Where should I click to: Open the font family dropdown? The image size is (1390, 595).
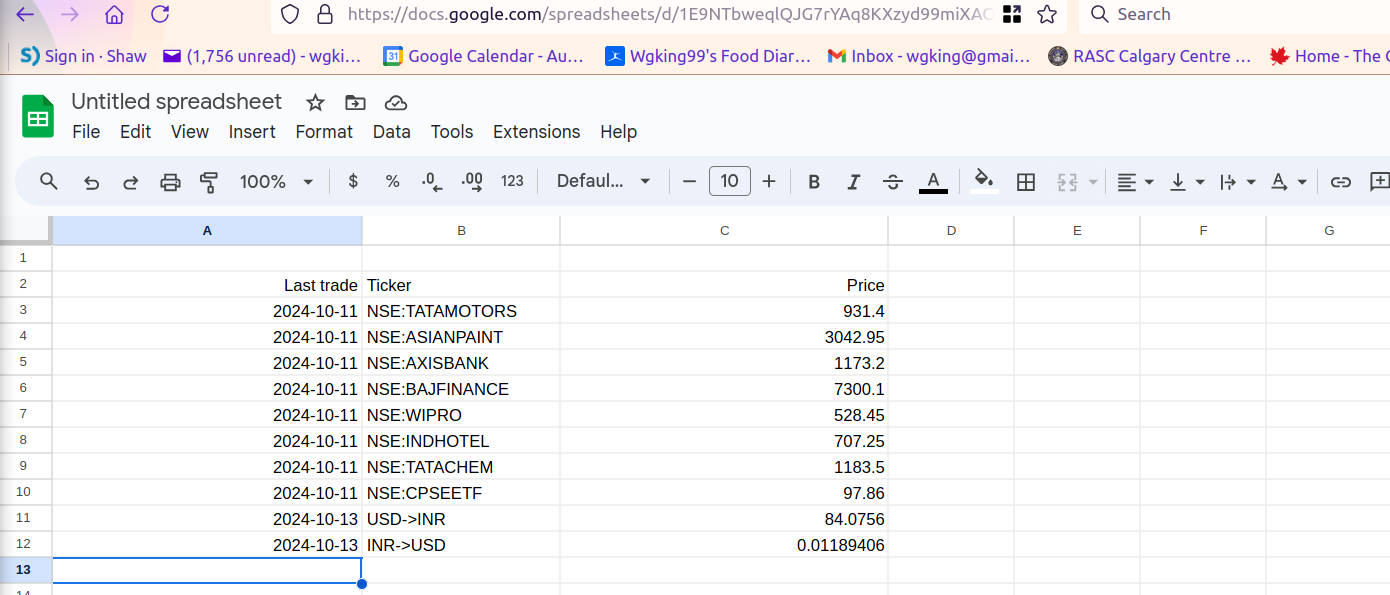click(x=604, y=181)
